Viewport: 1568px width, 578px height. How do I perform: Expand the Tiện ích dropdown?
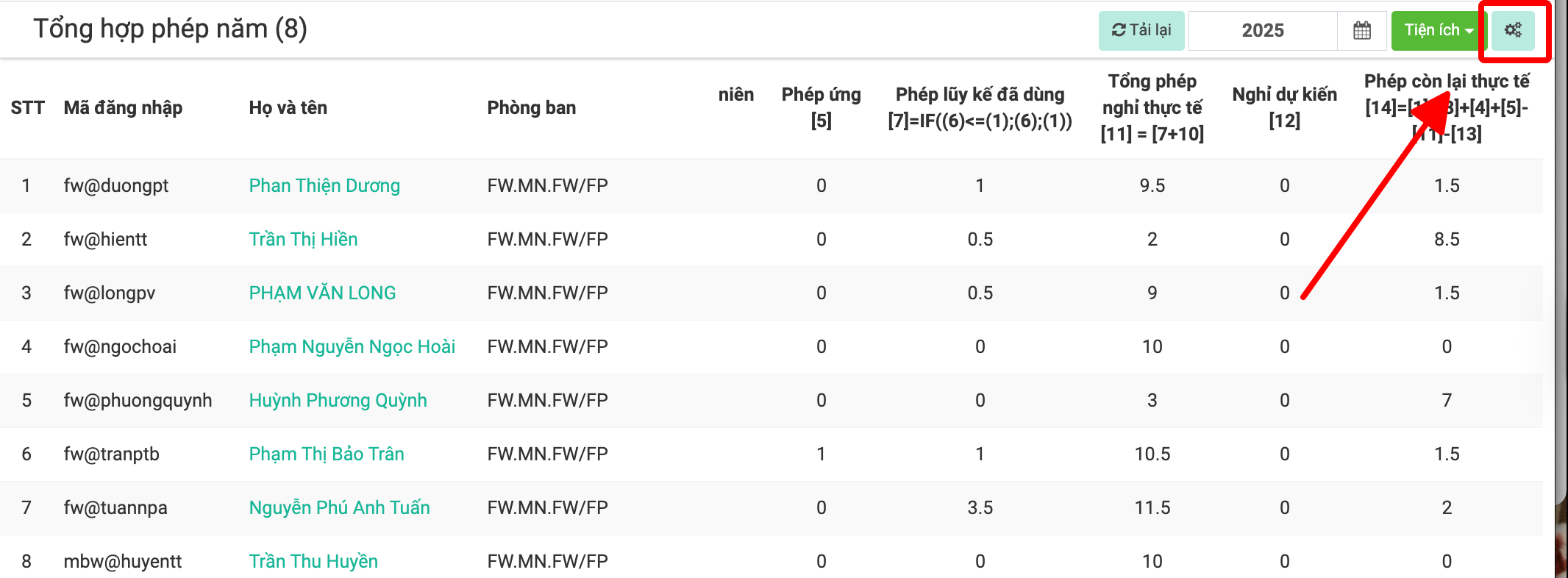[1439, 30]
